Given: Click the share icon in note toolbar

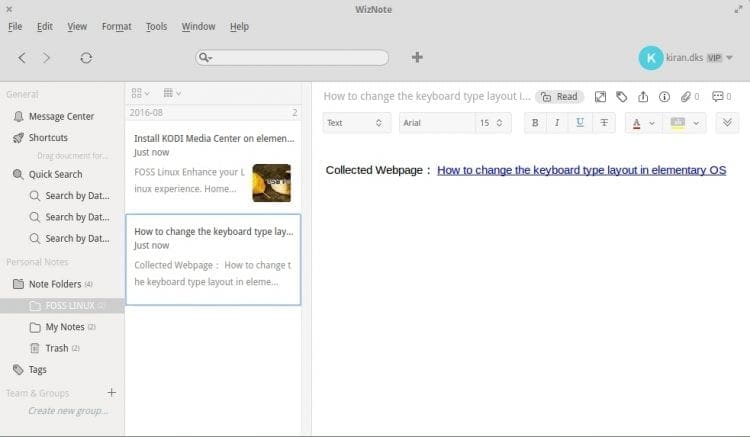Looking at the screenshot, I should 643,97.
